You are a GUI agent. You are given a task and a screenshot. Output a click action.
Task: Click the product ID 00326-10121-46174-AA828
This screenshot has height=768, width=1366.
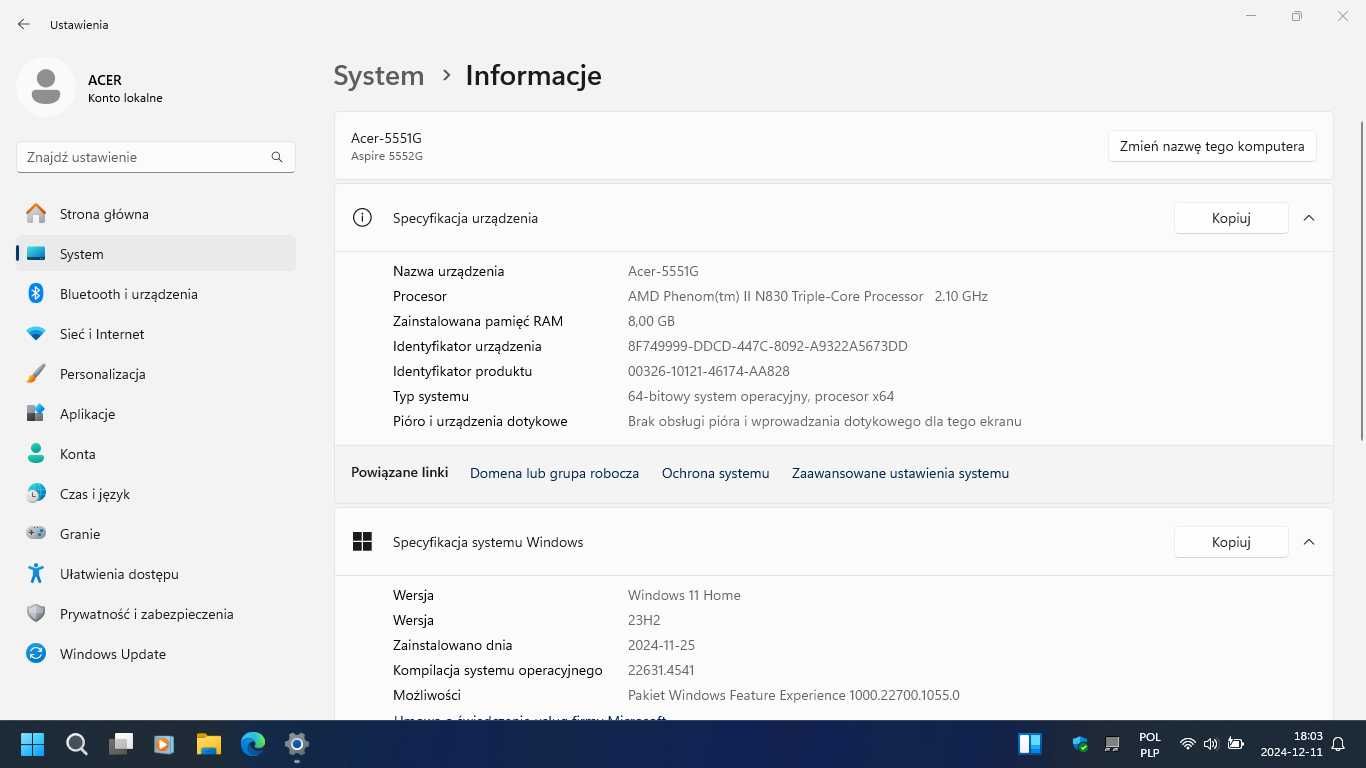(x=708, y=371)
